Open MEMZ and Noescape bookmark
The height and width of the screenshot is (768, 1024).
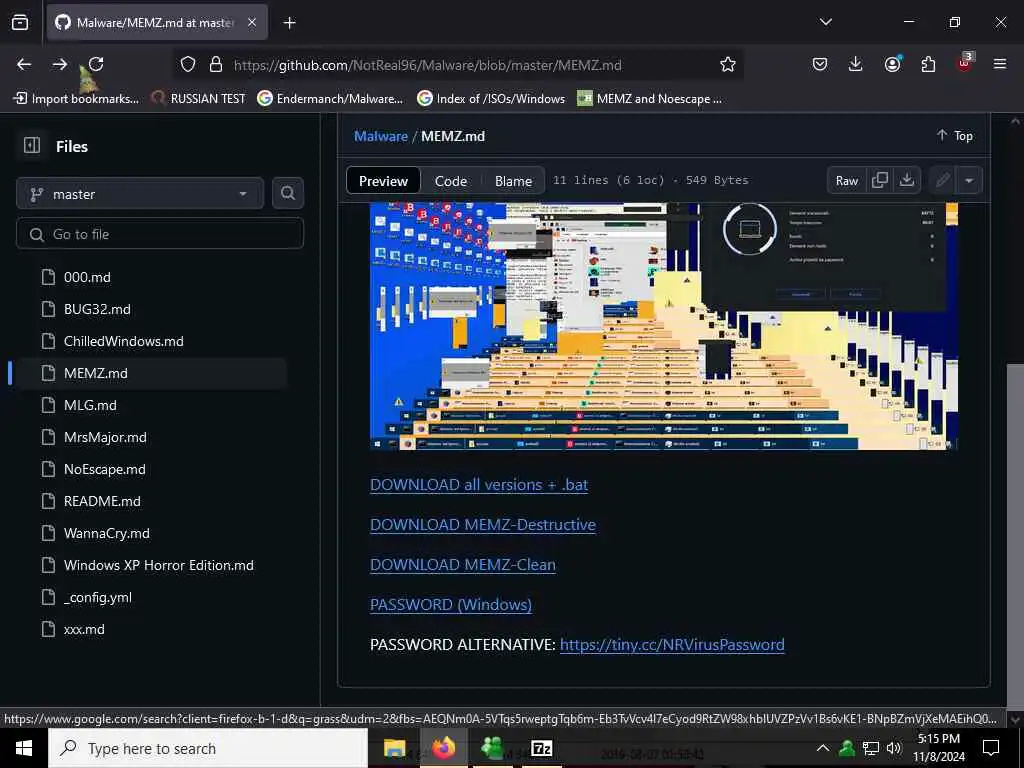pos(650,99)
